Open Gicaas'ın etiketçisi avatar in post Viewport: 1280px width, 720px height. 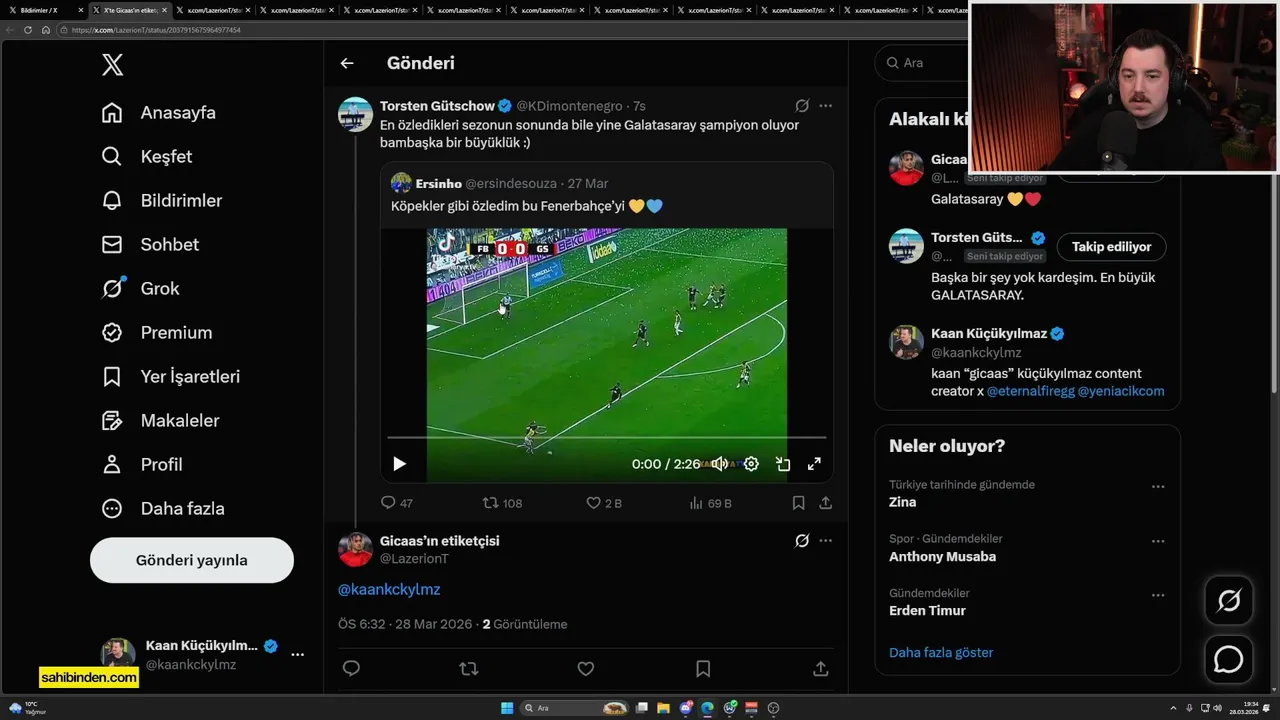355,550
